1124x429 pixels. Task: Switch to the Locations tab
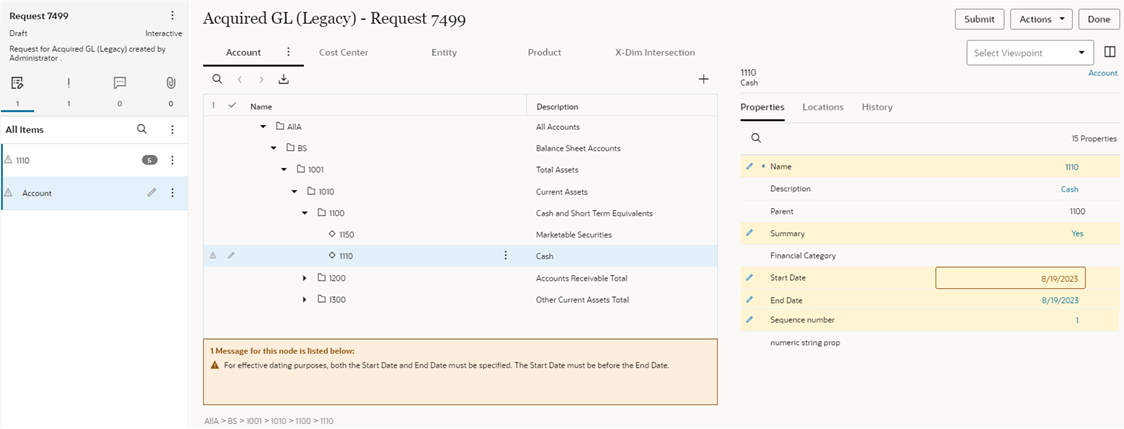(822, 107)
